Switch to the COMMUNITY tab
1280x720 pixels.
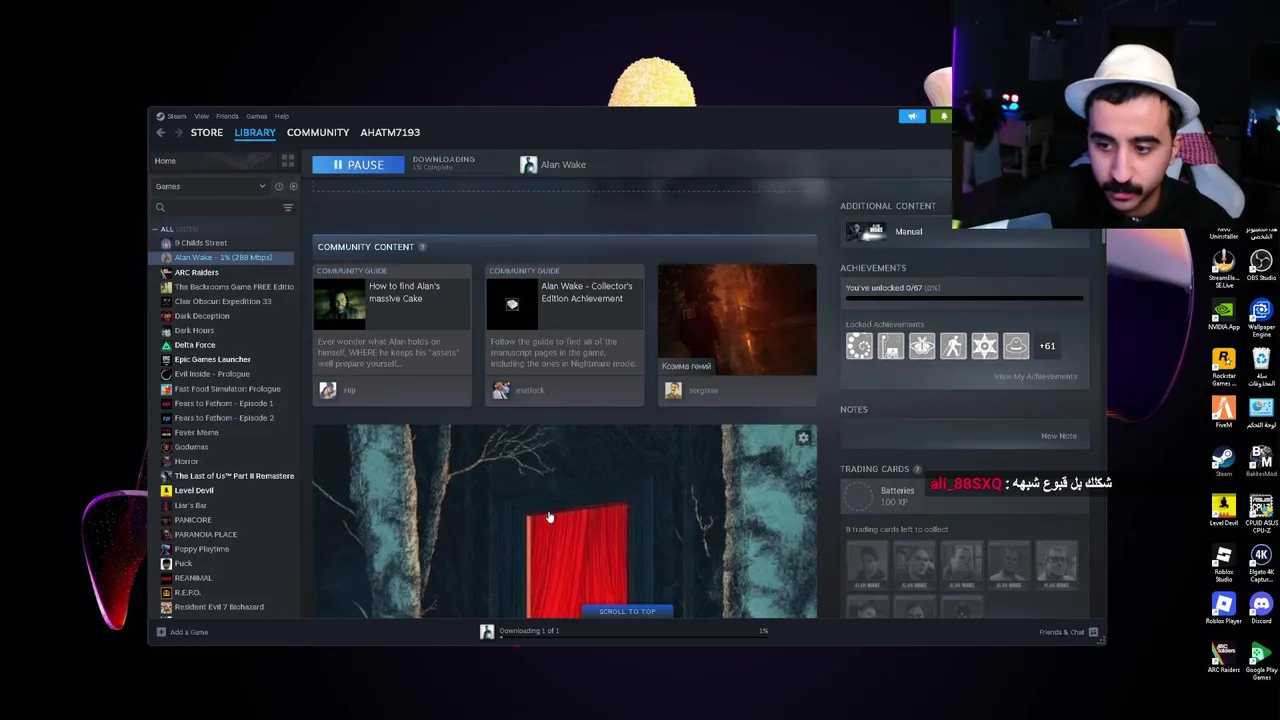[x=318, y=132]
